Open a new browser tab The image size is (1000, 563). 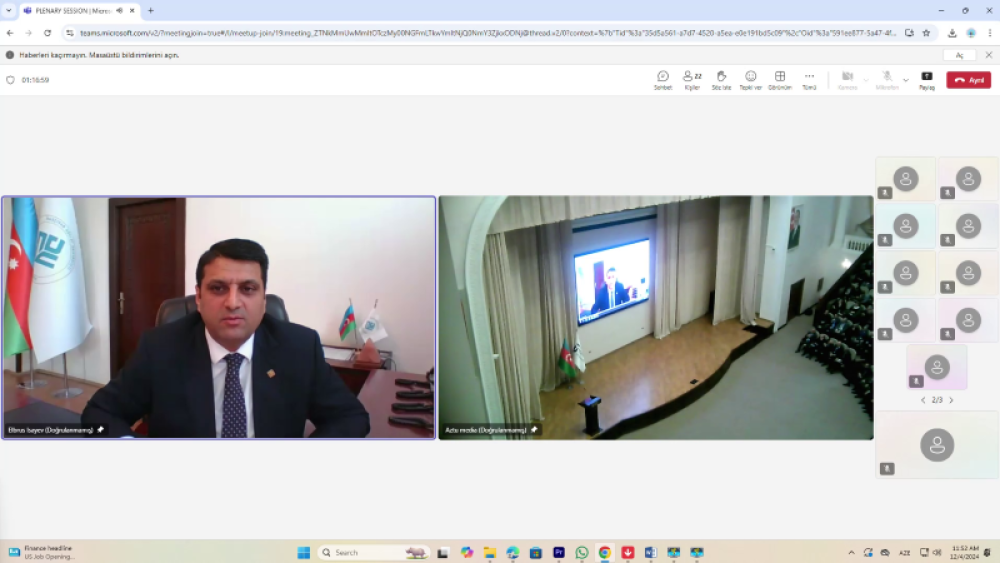pos(151,10)
